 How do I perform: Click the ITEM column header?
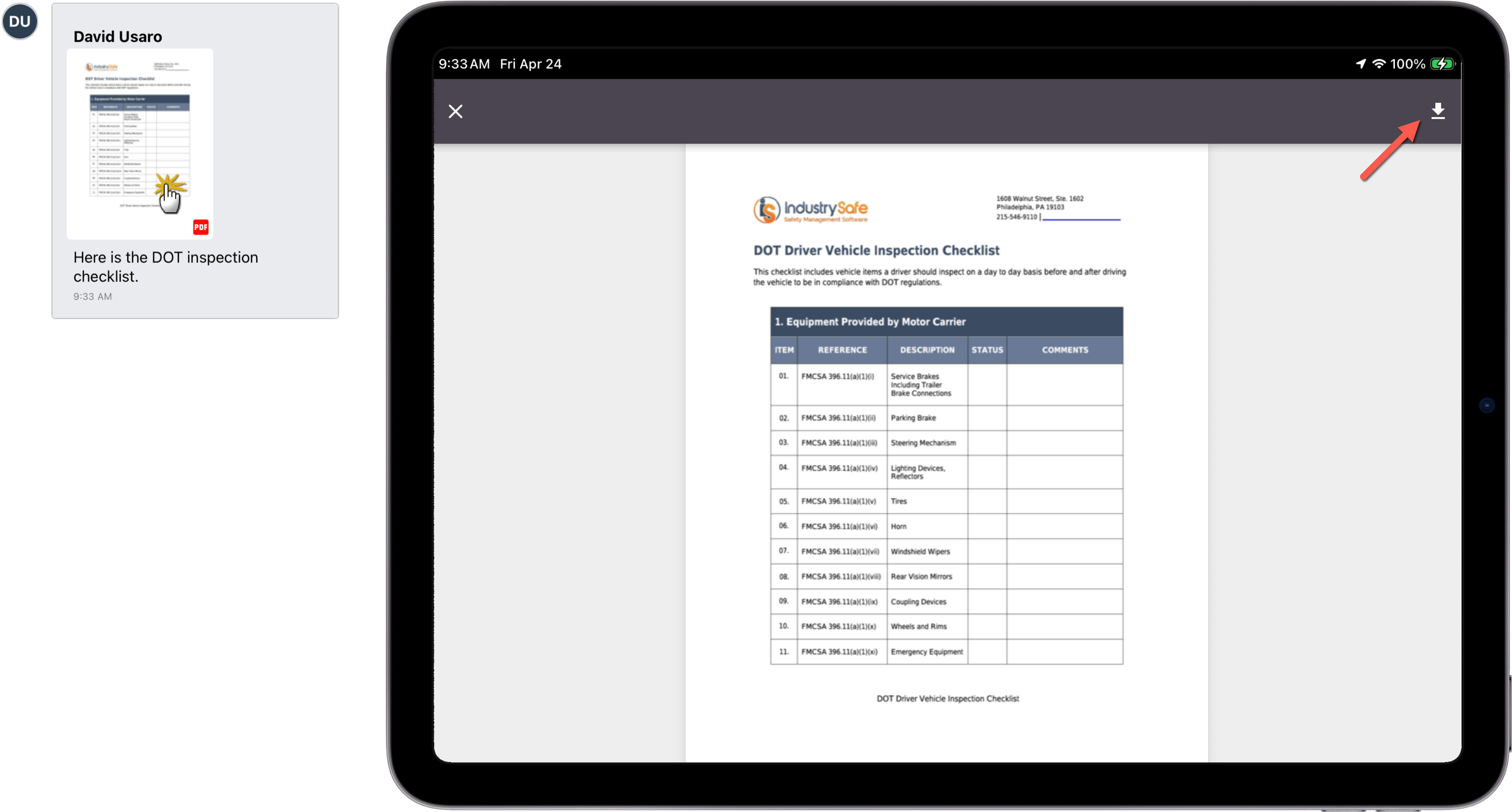click(784, 350)
